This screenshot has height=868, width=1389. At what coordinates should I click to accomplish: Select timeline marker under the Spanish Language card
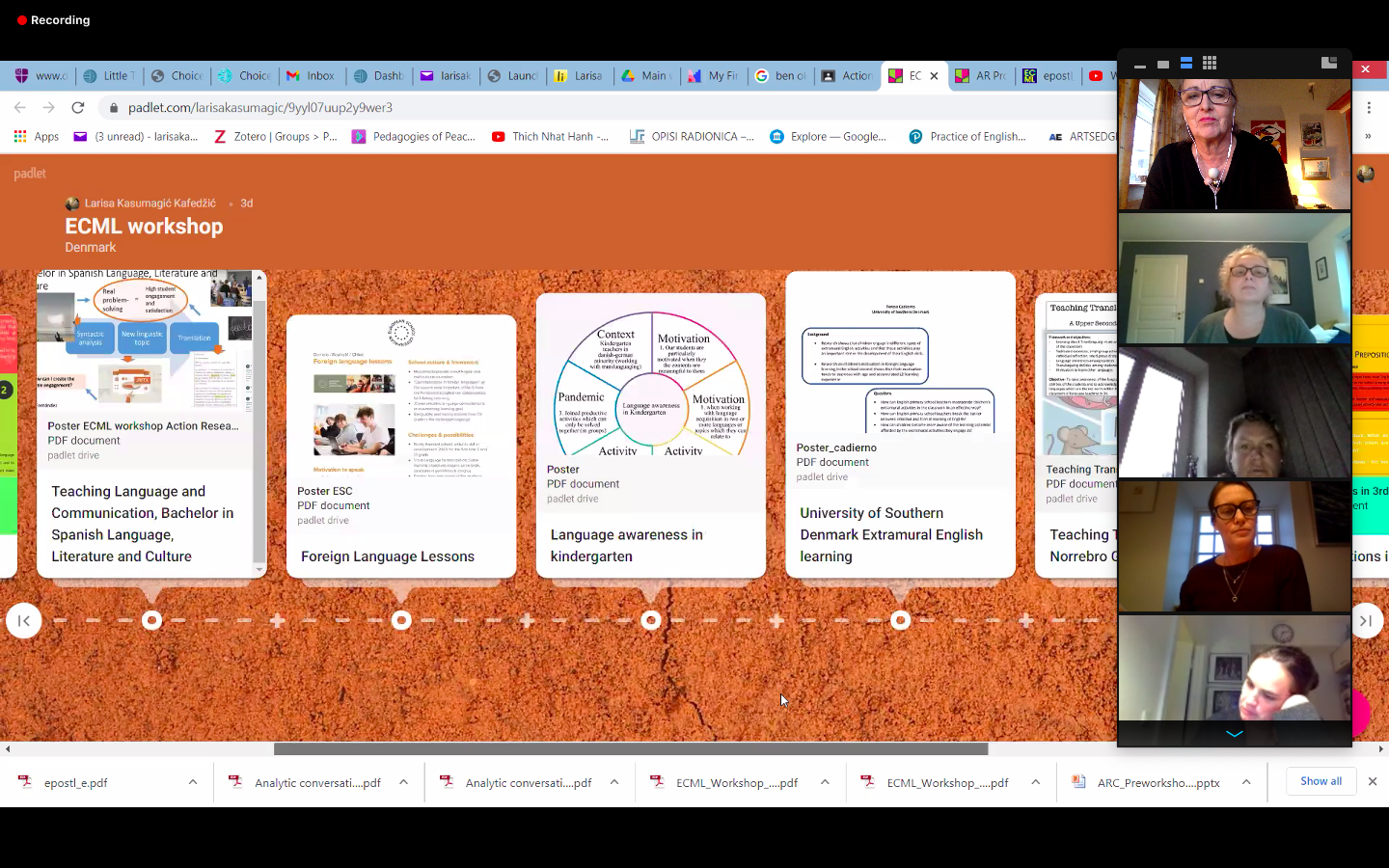click(152, 621)
